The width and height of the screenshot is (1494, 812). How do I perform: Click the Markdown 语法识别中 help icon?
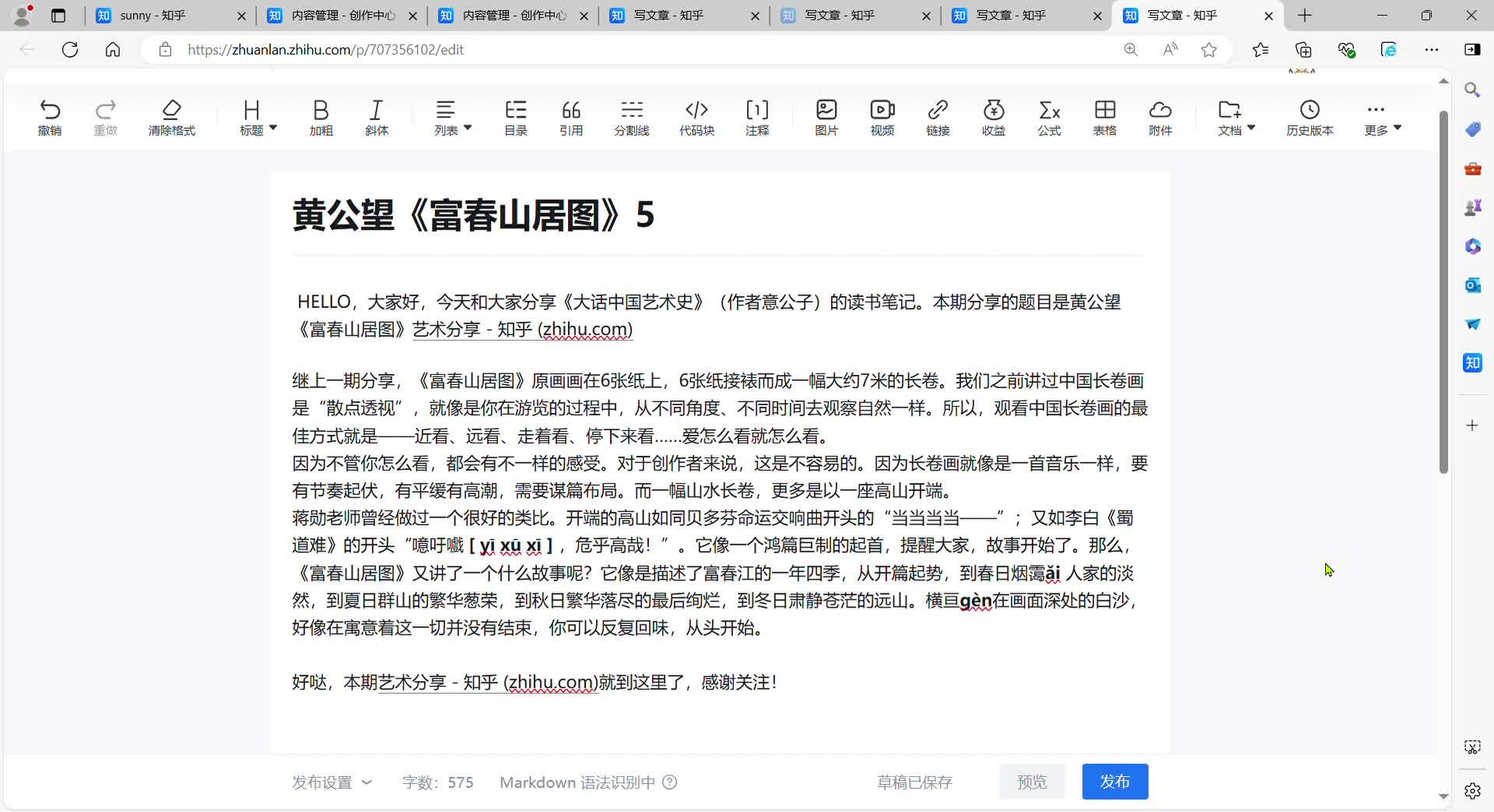tap(669, 782)
